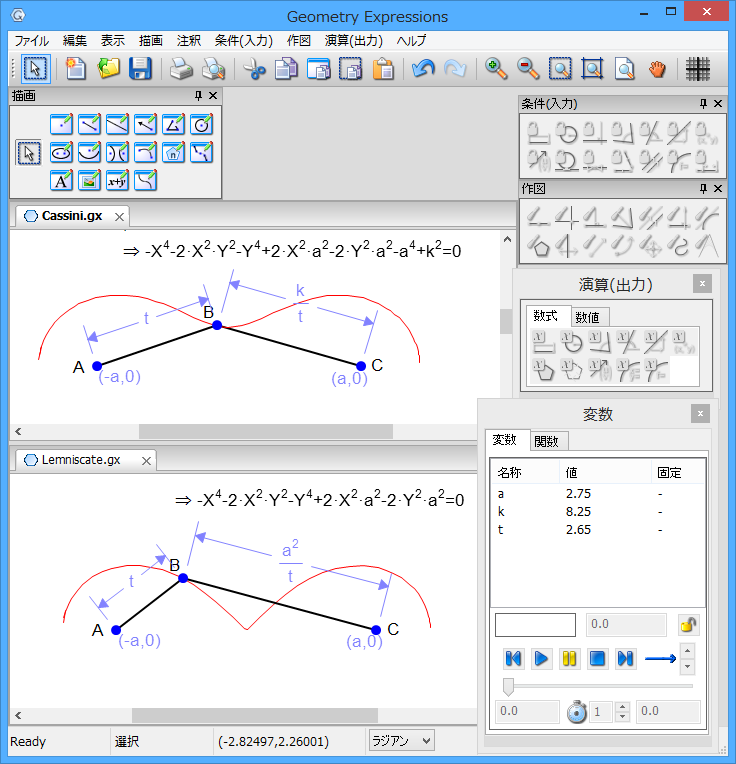The height and width of the screenshot is (764, 736).
Task: Choose the Draw Text tool (A icon)
Action: pyautogui.click(x=61, y=180)
